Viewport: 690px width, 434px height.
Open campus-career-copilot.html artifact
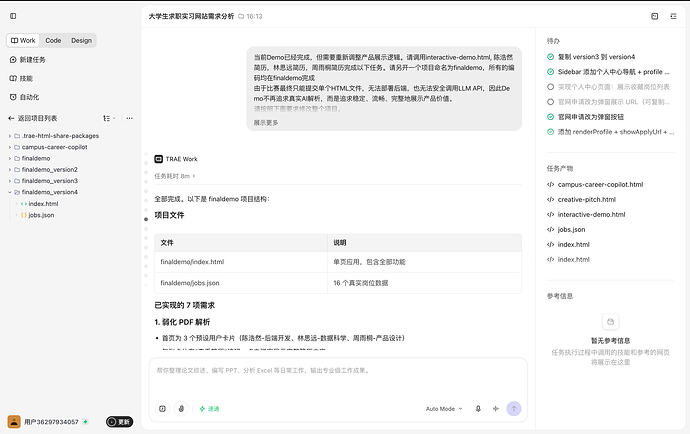click(600, 184)
